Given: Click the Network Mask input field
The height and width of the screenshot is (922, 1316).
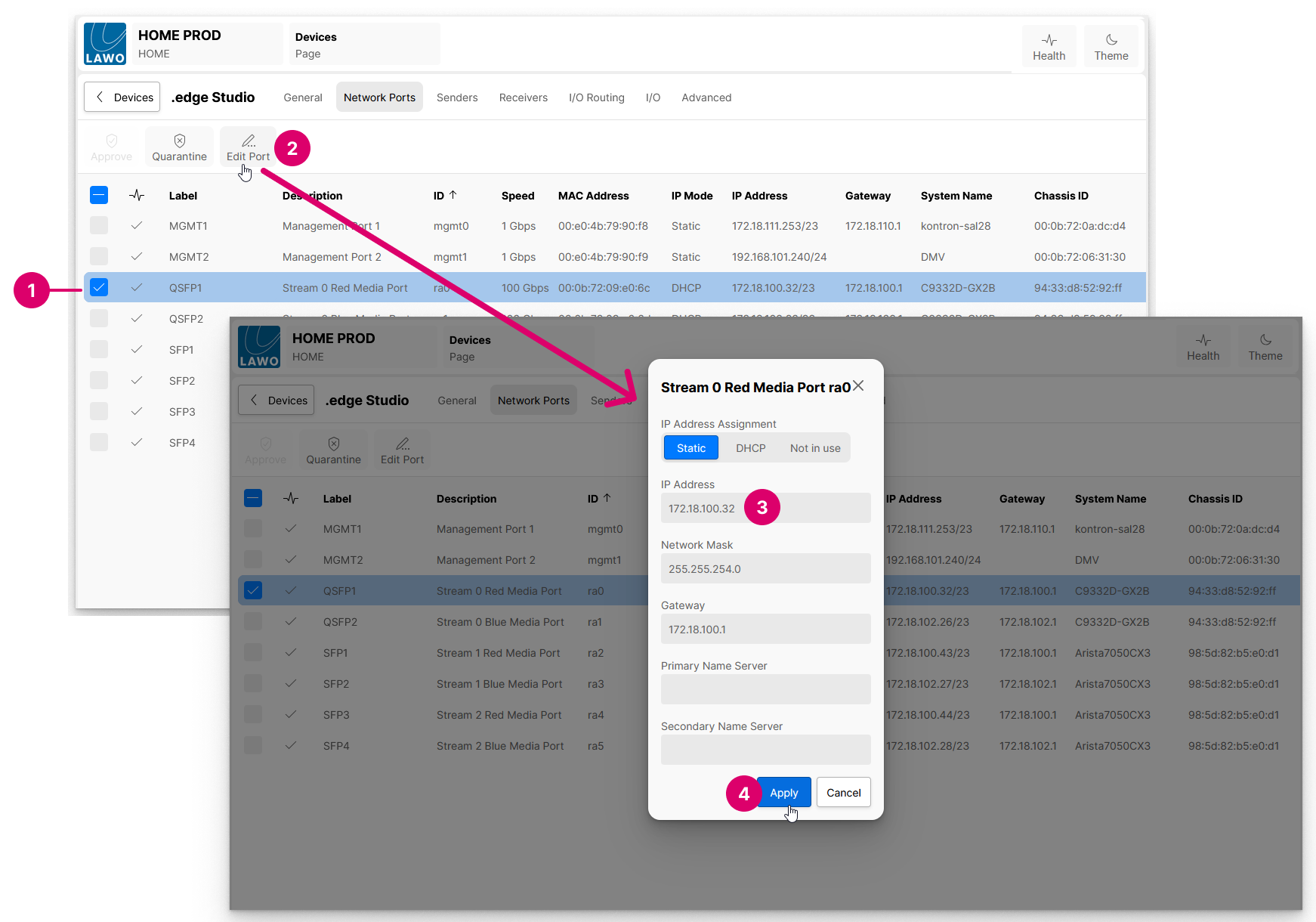Looking at the screenshot, I should 765,569.
